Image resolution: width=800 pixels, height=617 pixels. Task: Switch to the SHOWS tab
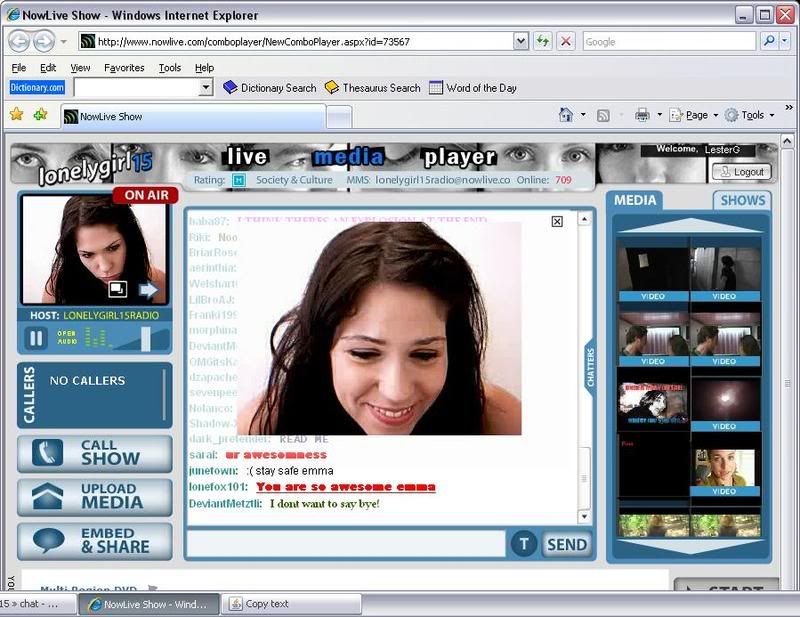click(742, 200)
